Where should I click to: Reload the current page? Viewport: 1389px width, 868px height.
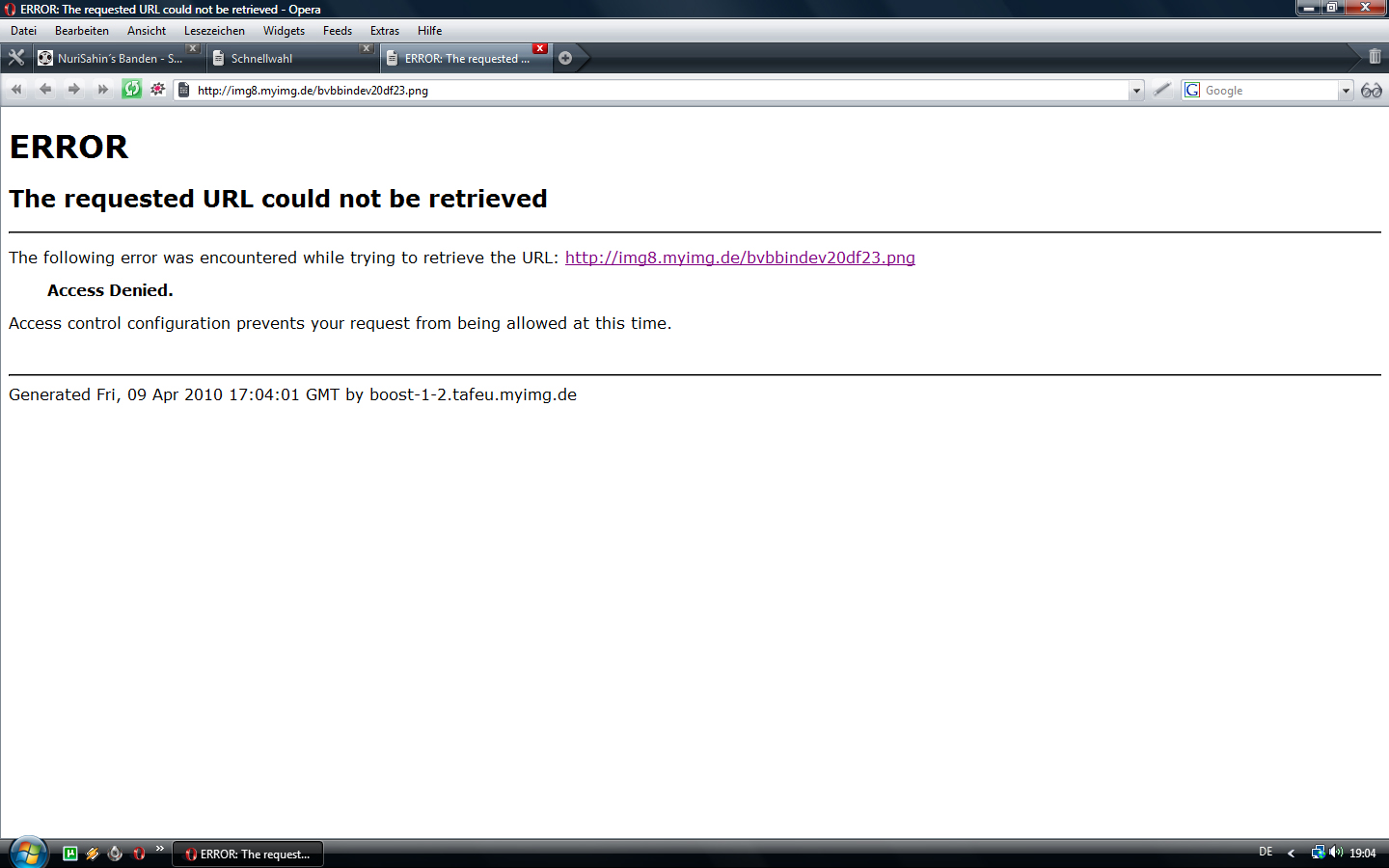(x=132, y=90)
